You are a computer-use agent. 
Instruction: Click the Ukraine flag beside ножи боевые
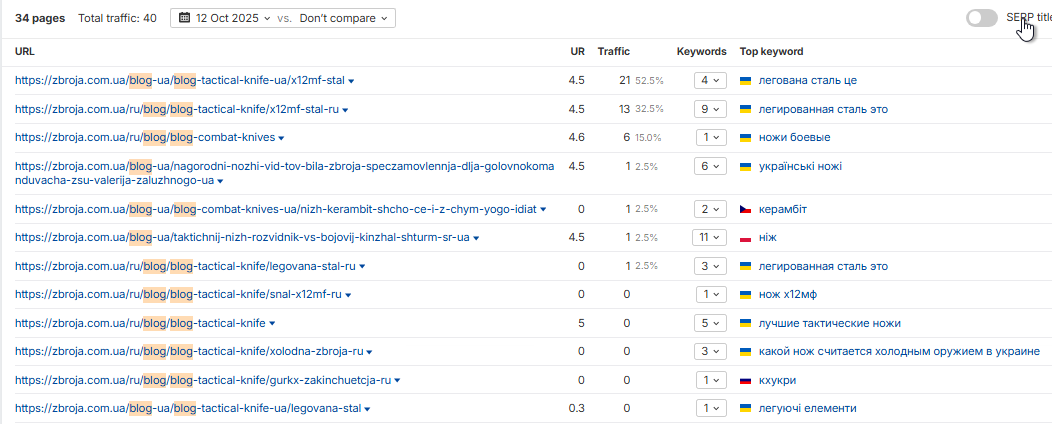coord(745,138)
